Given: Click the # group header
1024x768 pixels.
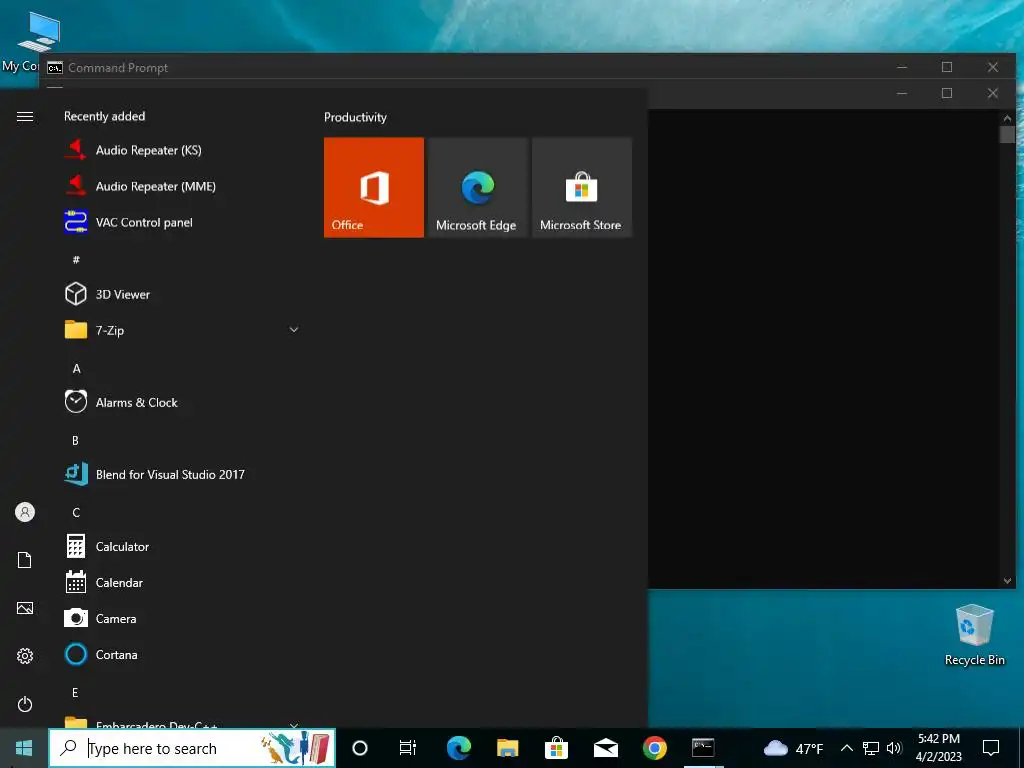Looking at the screenshot, I should tap(76, 260).
